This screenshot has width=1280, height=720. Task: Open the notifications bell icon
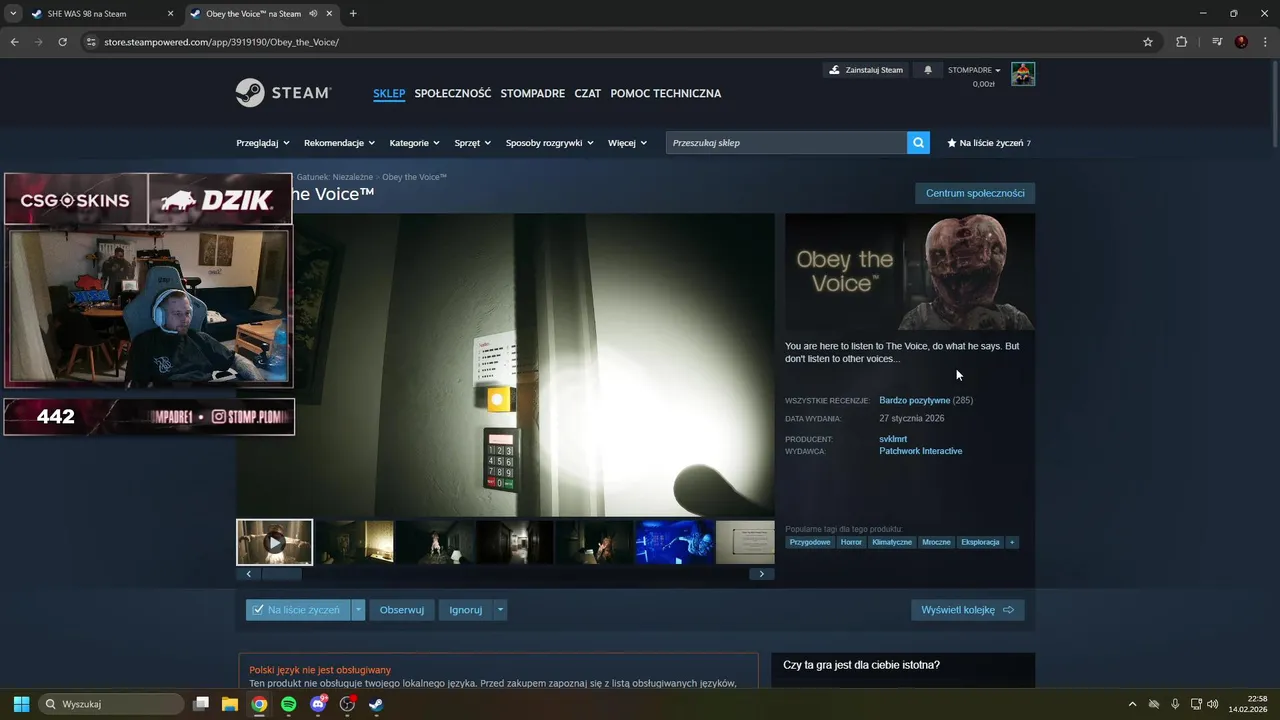pos(927,70)
